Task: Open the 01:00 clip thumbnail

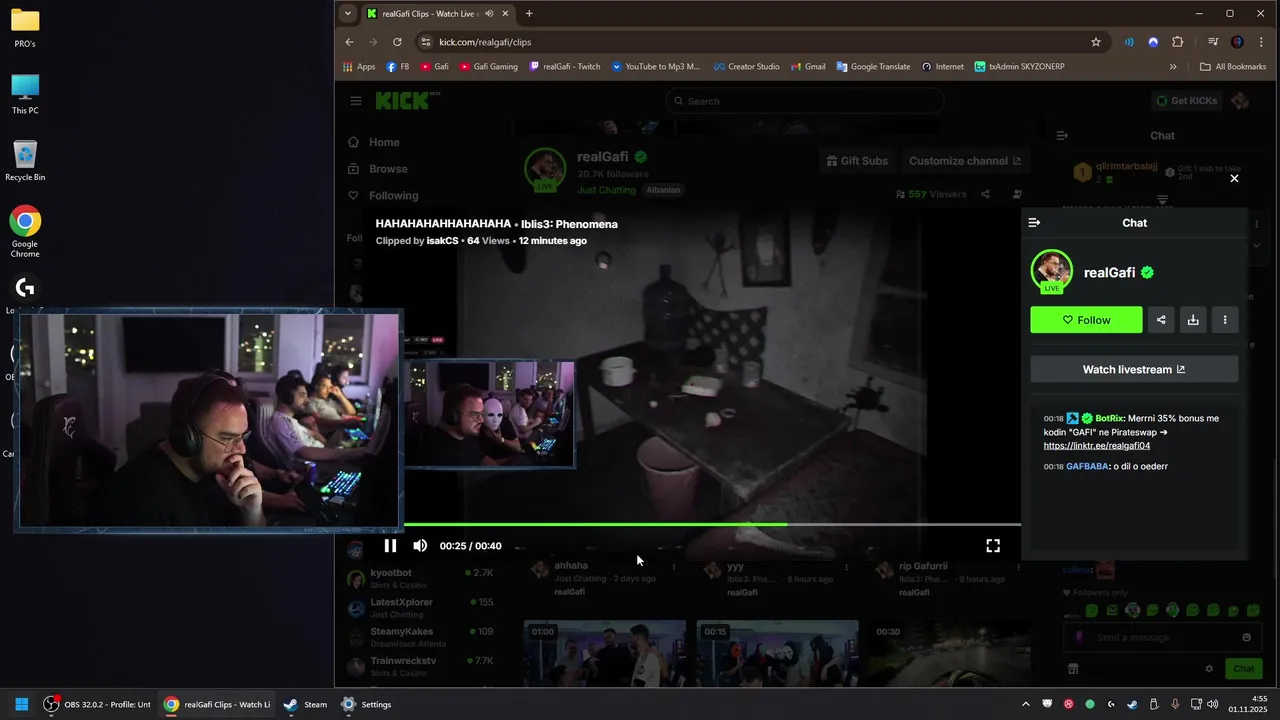Action: point(605,653)
